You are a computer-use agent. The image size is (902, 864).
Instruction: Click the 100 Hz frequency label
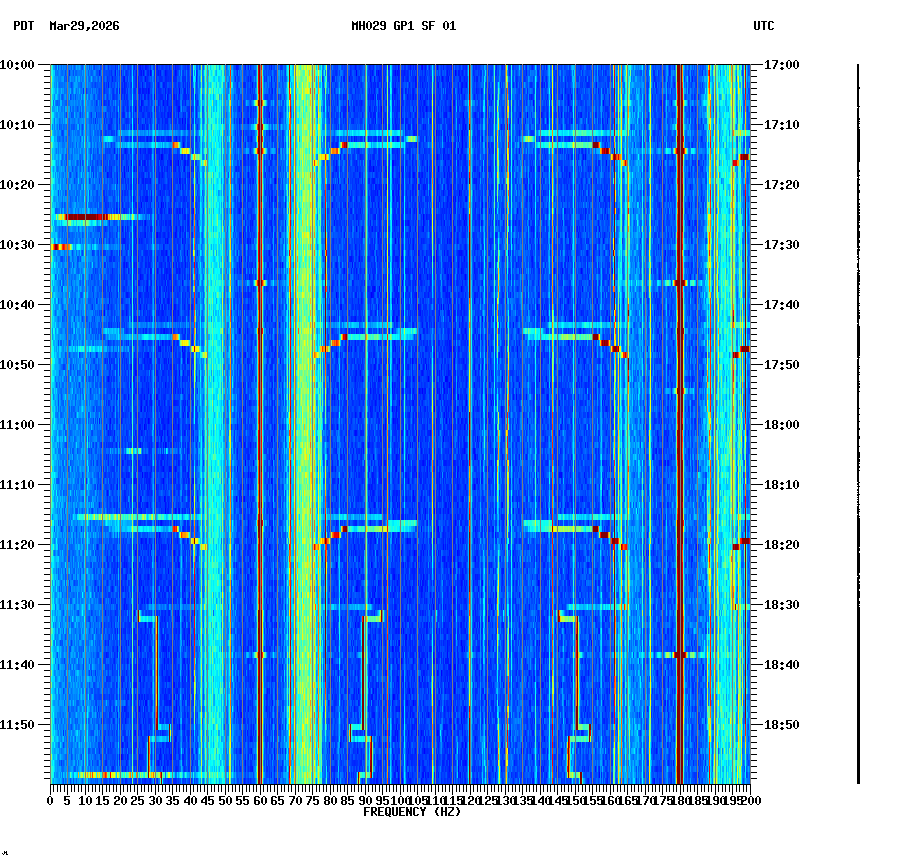[x=400, y=801]
